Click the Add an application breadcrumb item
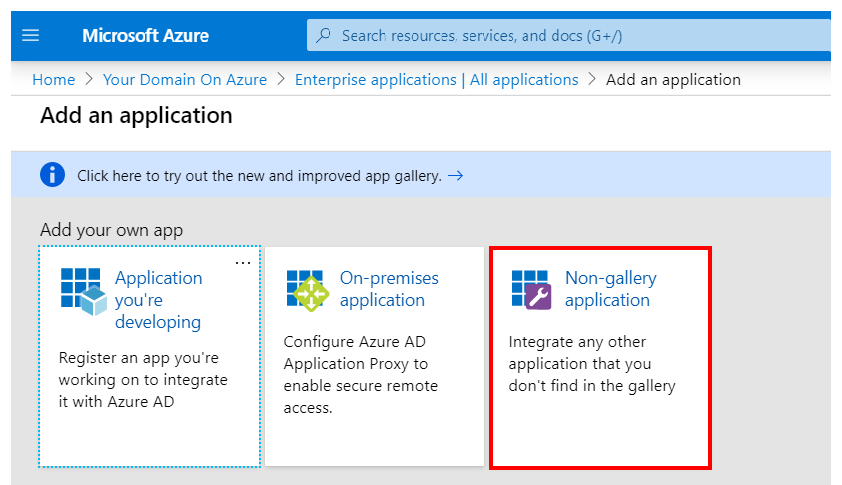Image resolution: width=842 pixels, height=485 pixels. click(x=673, y=79)
